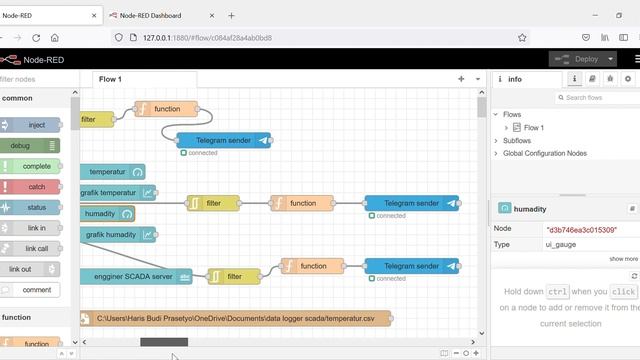Open the Pocket save icon

point(586,38)
